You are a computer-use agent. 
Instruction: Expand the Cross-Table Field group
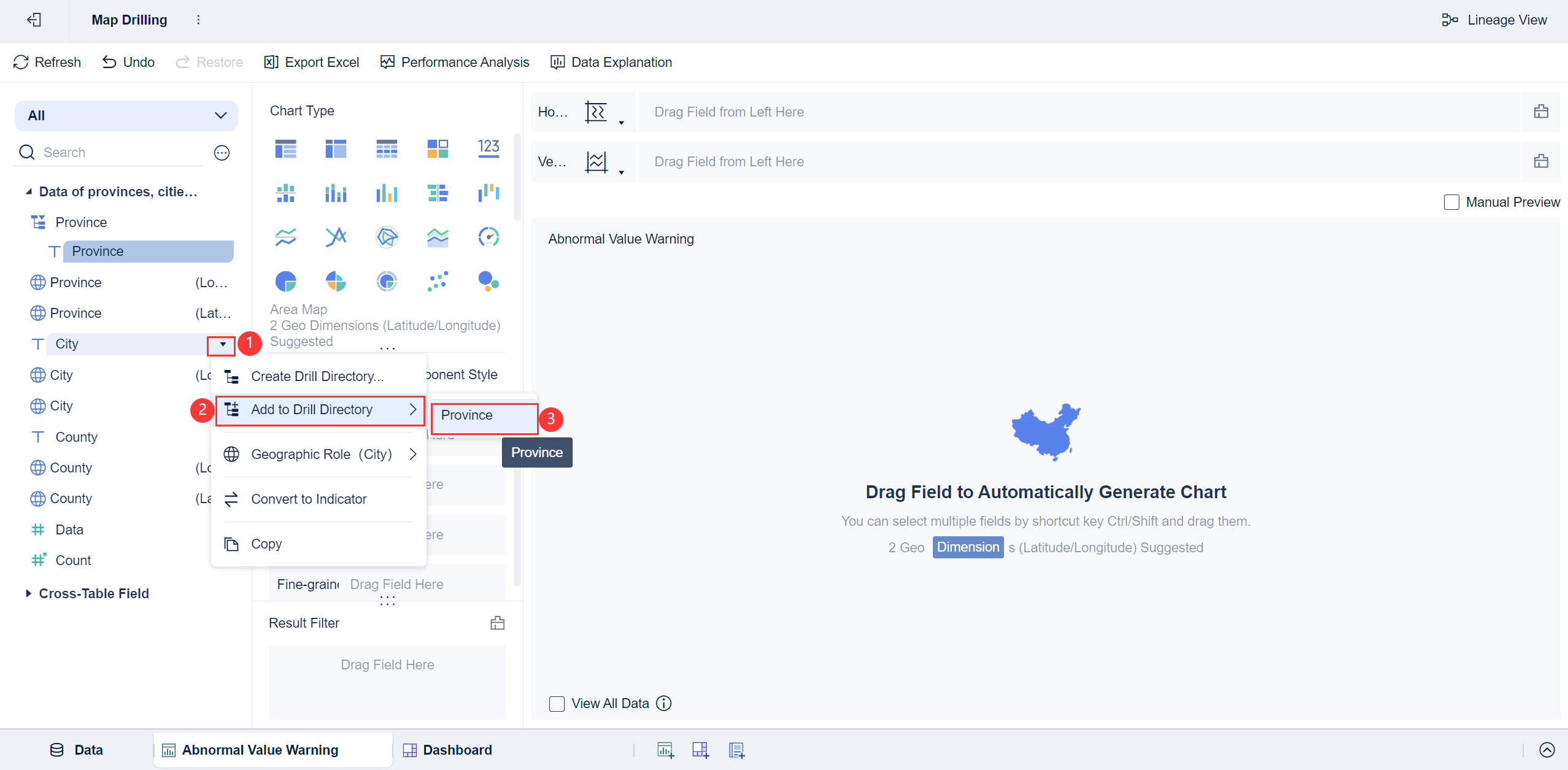point(28,593)
